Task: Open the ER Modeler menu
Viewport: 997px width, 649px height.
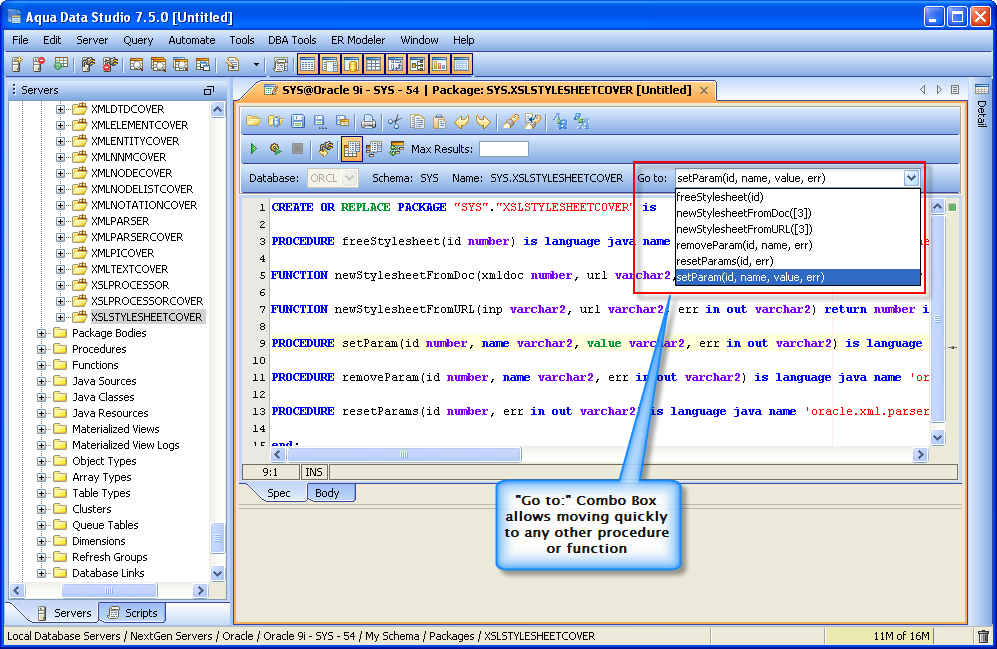Action: pos(358,40)
